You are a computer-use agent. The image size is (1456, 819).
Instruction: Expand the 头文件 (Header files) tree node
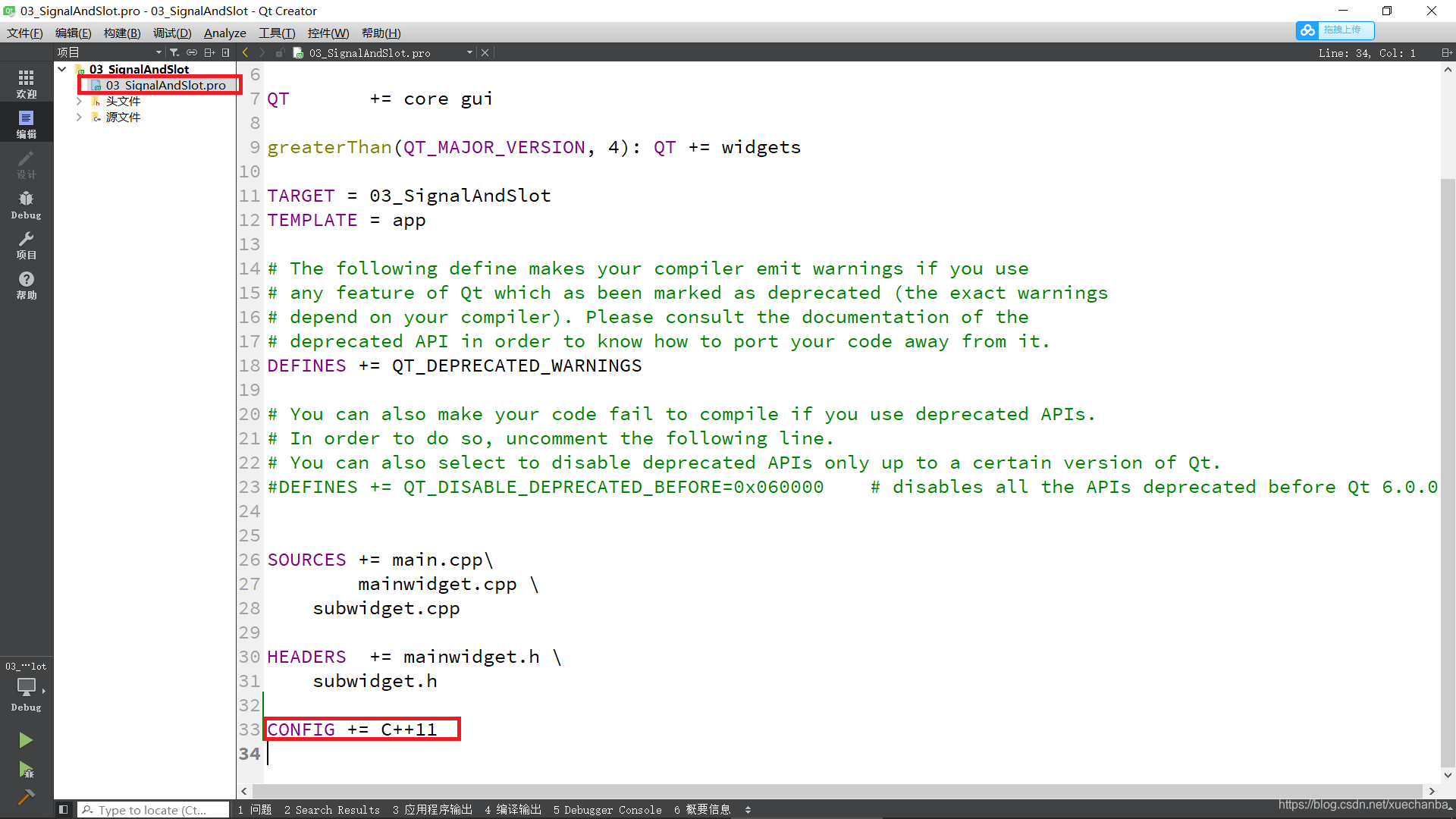point(79,101)
